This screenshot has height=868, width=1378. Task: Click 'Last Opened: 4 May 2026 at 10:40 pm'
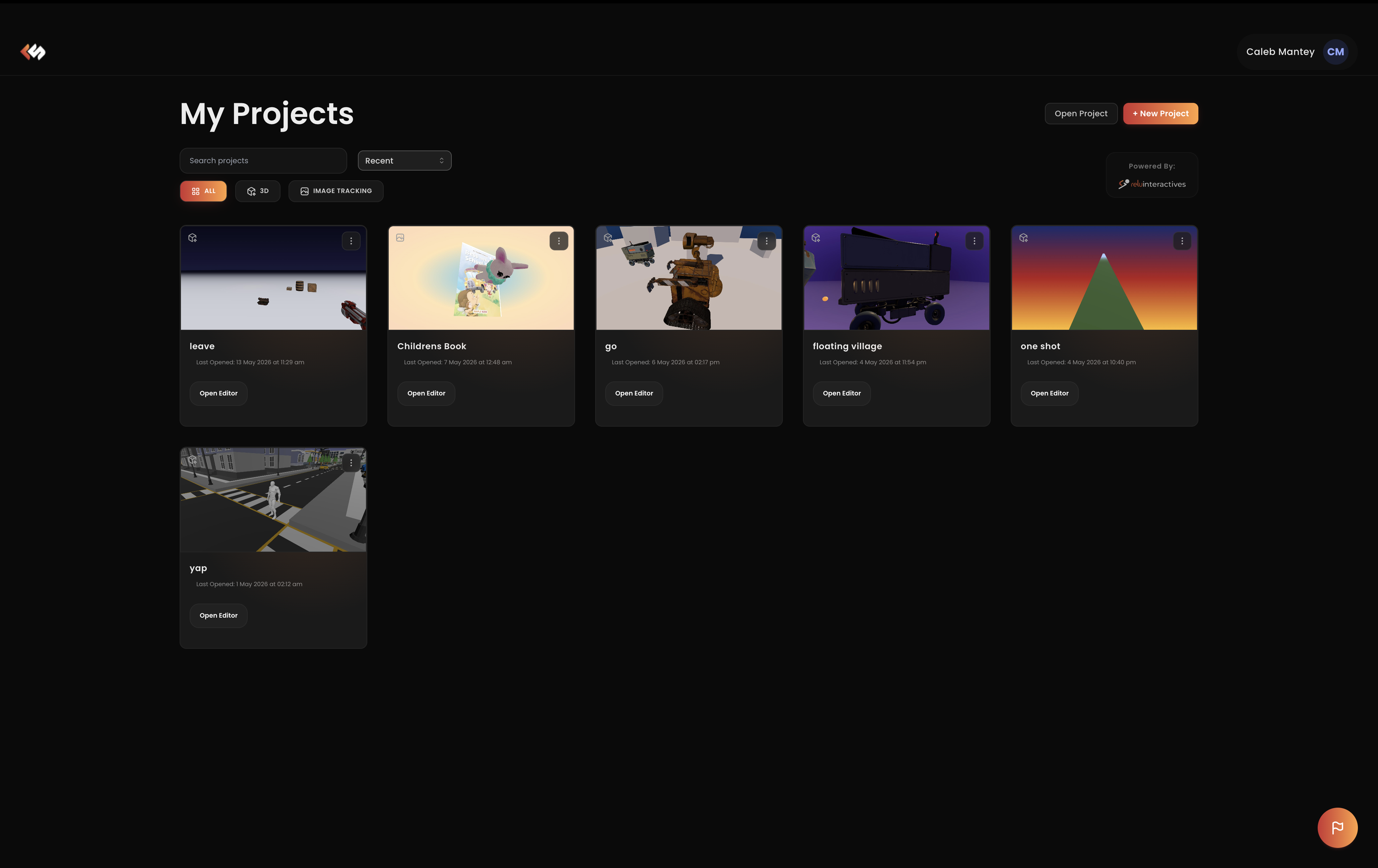(x=1081, y=362)
